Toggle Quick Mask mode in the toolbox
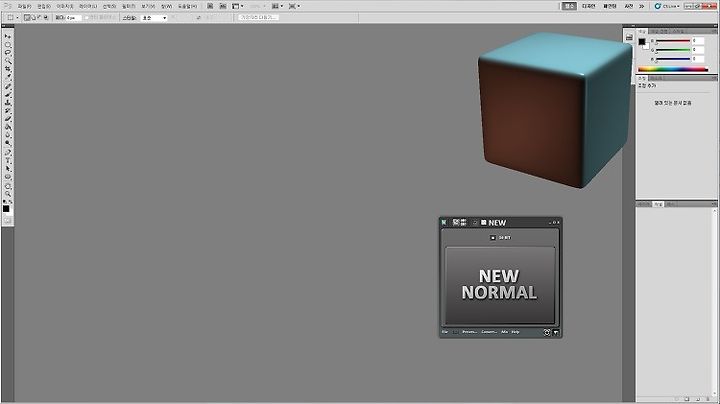Screen dimensions: 720x404 pyautogui.click(x=7, y=221)
